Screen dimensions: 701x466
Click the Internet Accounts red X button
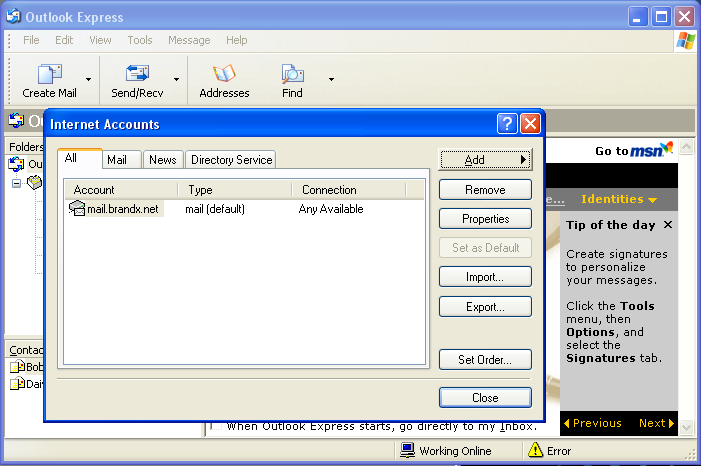pos(530,123)
